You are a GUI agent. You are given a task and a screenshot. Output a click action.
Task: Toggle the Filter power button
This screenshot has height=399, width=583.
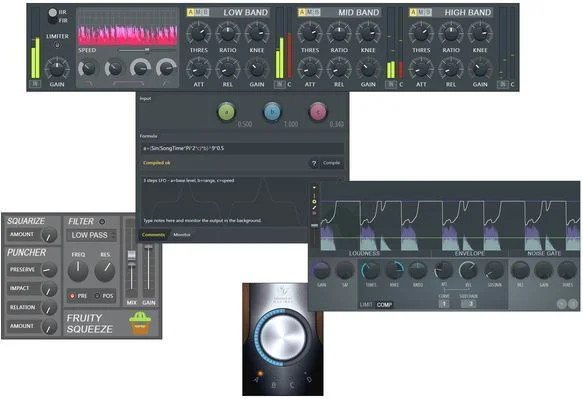tap(102, 222)
